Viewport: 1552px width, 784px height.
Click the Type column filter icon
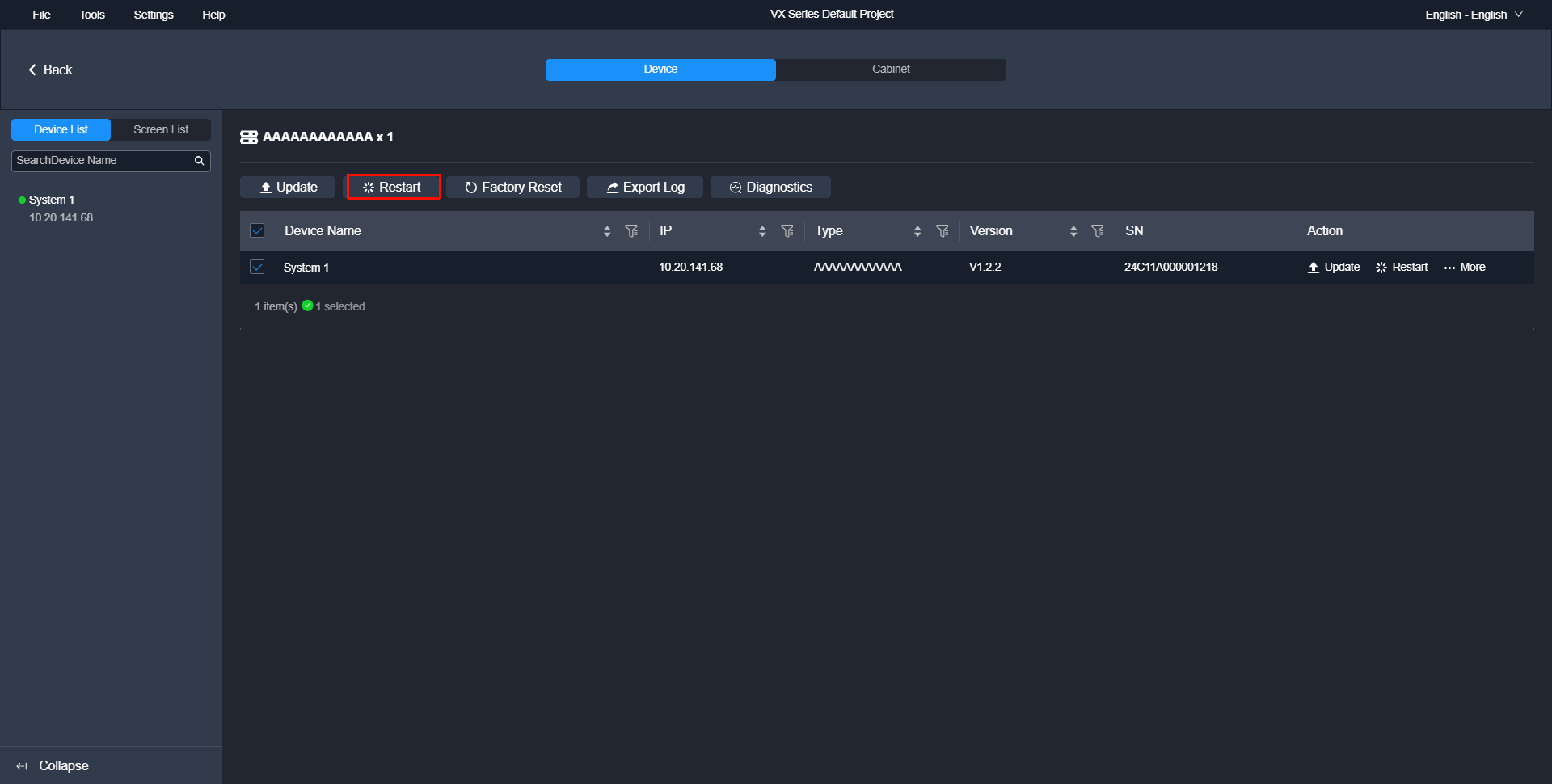942,231
